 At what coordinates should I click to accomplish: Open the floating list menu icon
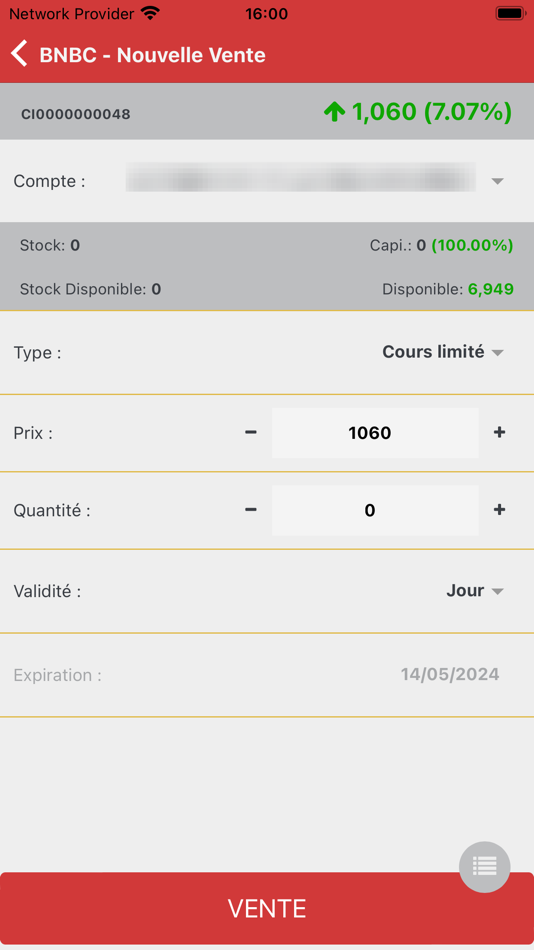(x=484, y=866)
